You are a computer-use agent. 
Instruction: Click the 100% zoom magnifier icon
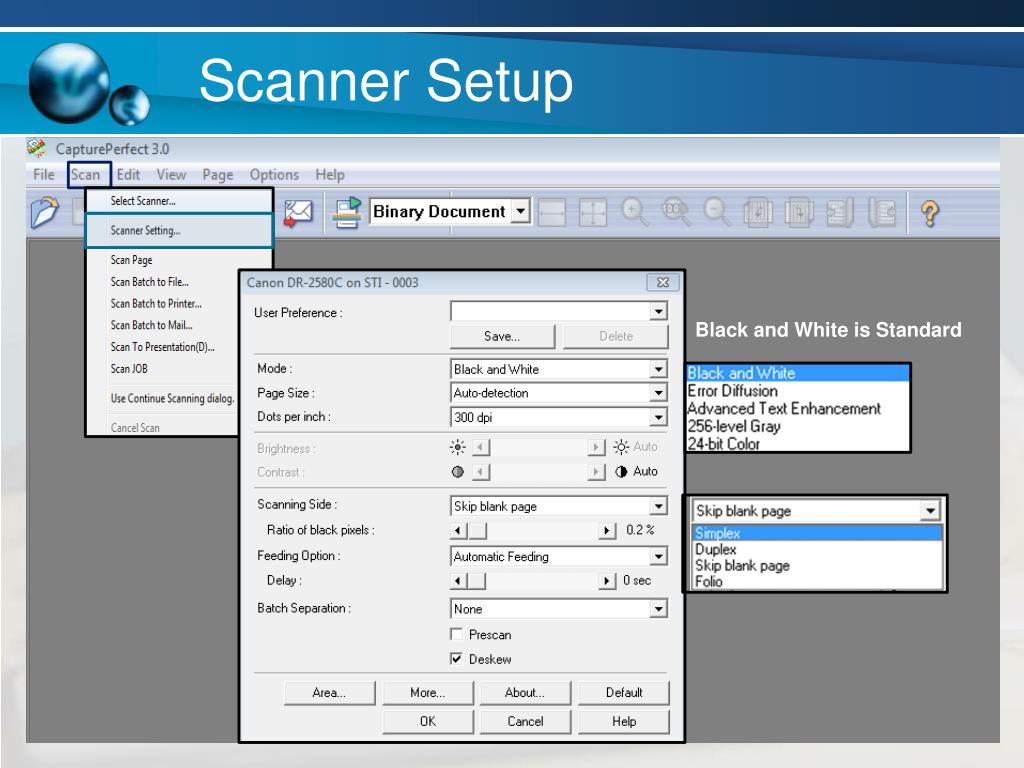(675, 212)
